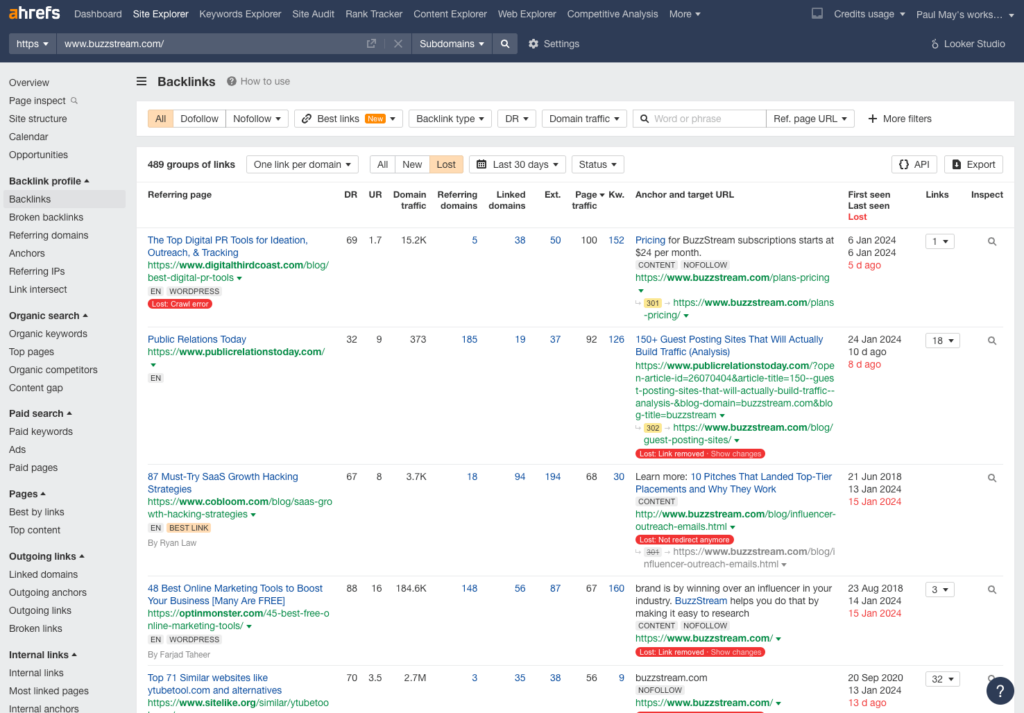This screenshot has height=713, width=1024.
Task: Expand the Last 30 days date dropdown
Action: click(517, 164)
